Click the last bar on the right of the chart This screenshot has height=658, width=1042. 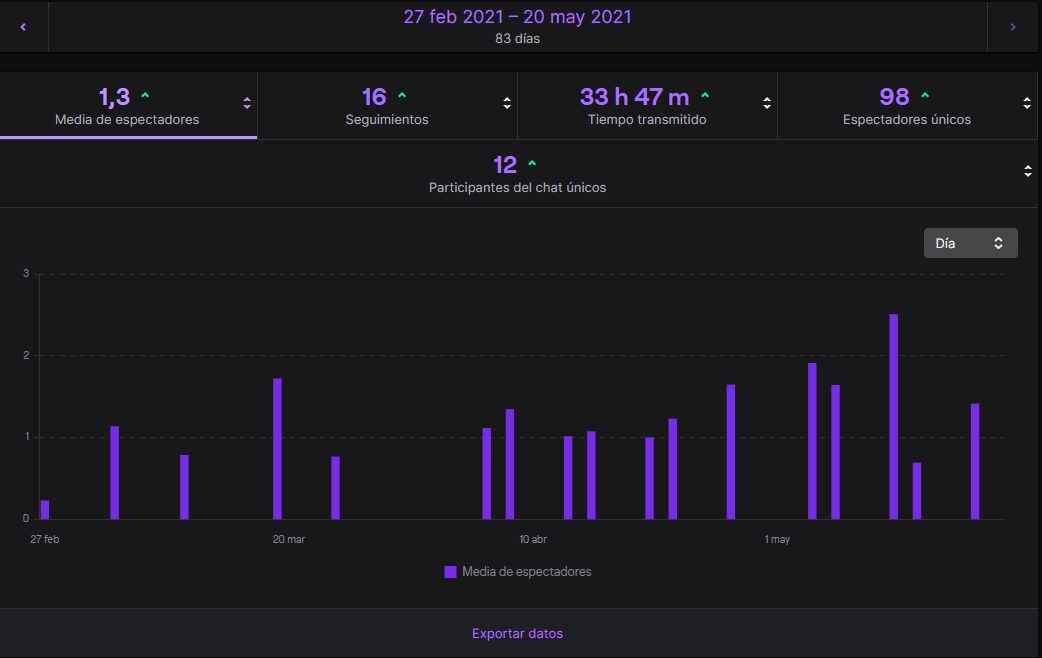pos(975,461)
